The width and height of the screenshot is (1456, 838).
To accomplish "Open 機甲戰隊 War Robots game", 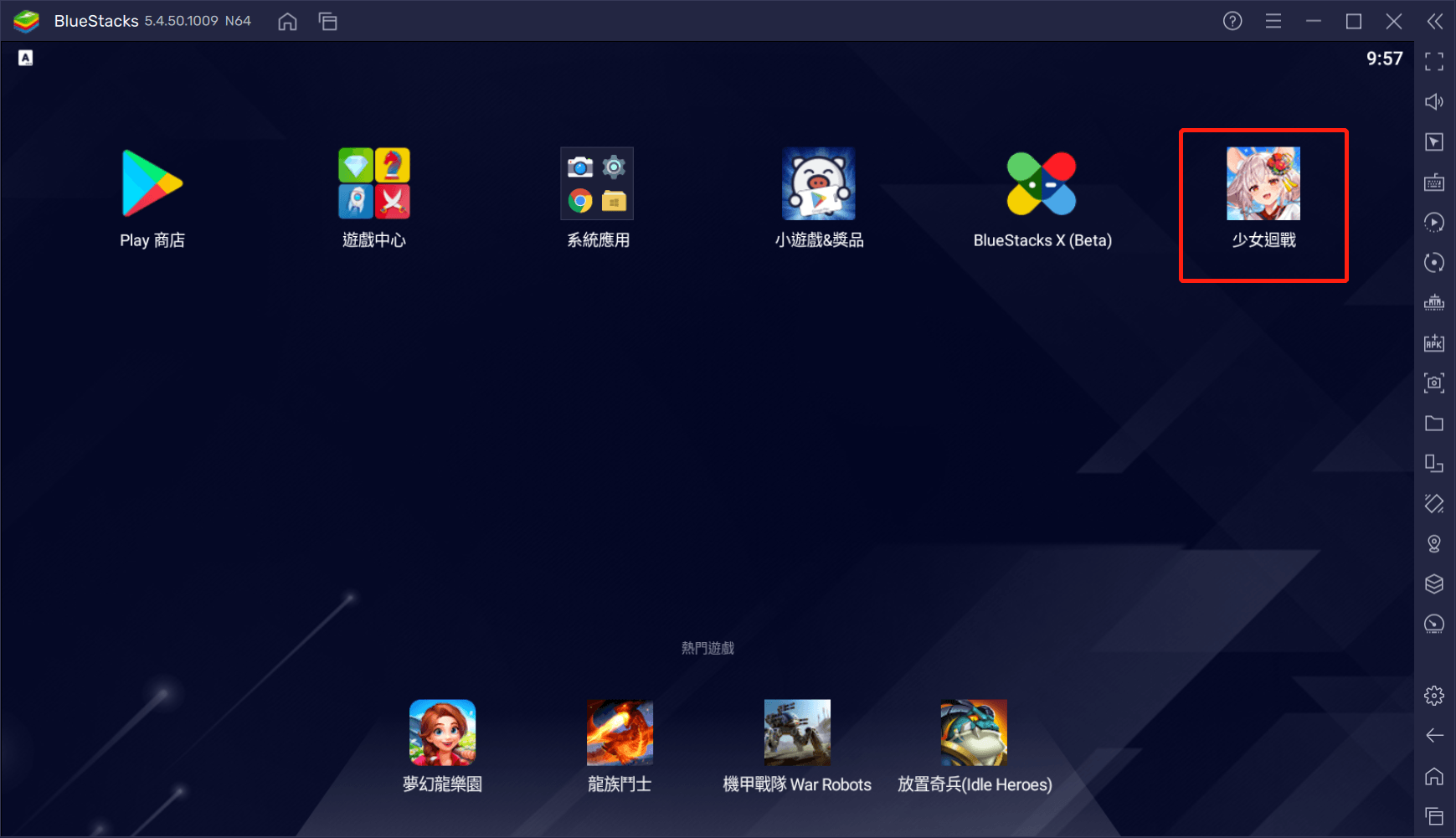I will click(797, 733).
